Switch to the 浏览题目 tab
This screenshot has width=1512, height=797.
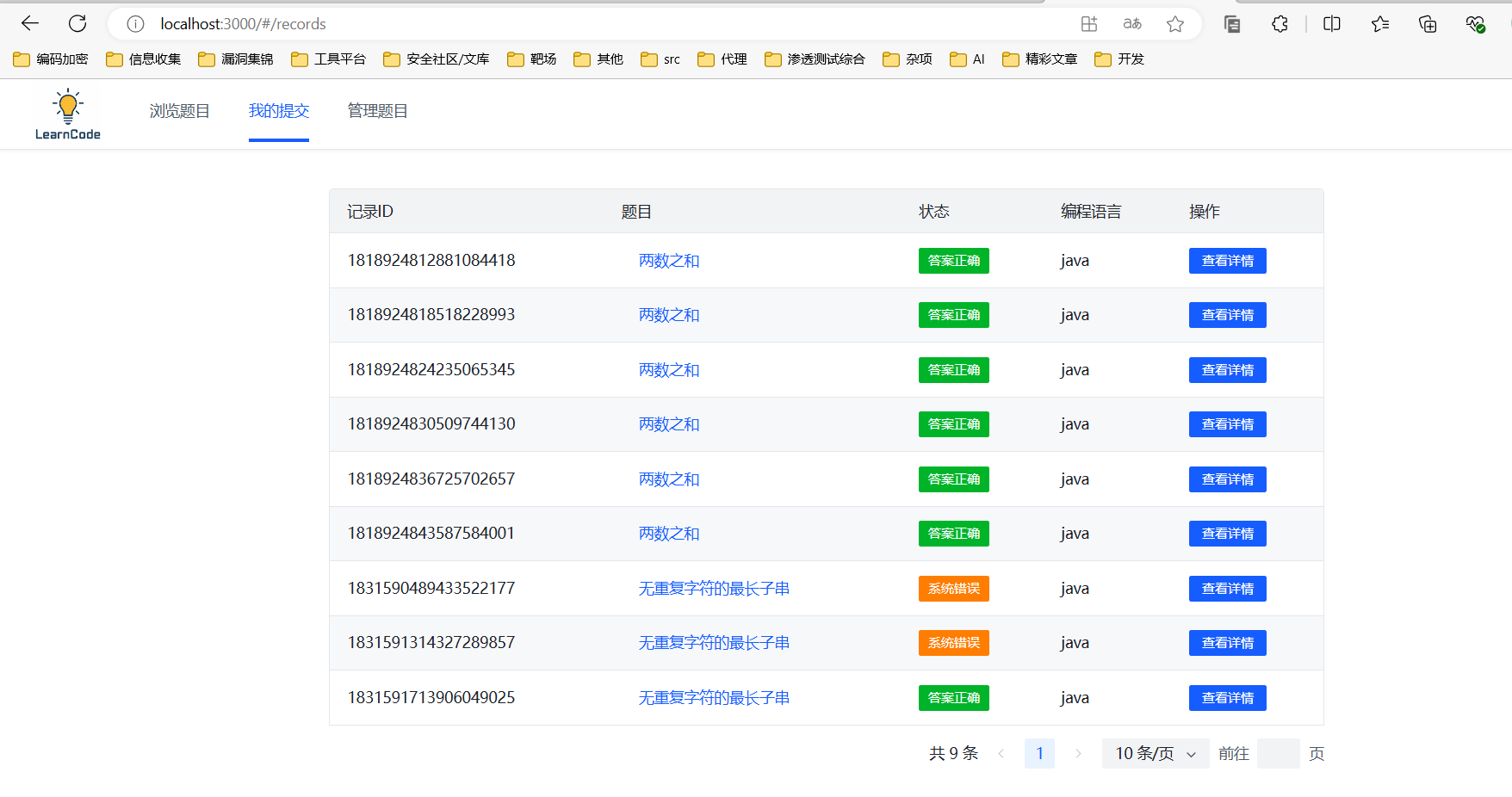[x=178, y=110]
